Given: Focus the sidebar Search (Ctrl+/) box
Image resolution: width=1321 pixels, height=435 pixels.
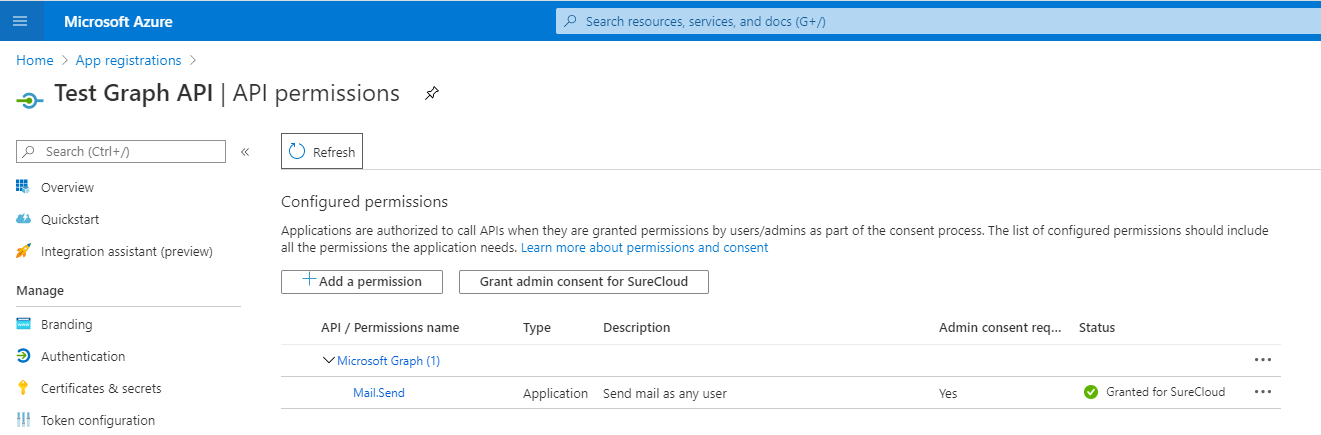Looking at the screenshot, I should [x=121, y=151].
